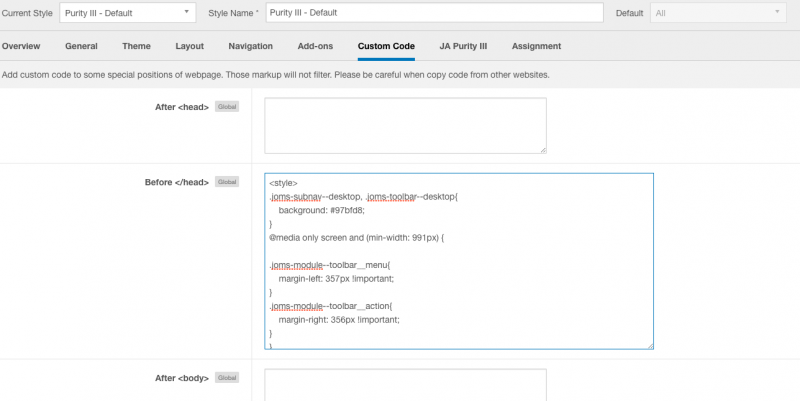Viewport: 800px width, 401px height.
Task: Click the Global badge beside After <head>
Action: point(227,107)
